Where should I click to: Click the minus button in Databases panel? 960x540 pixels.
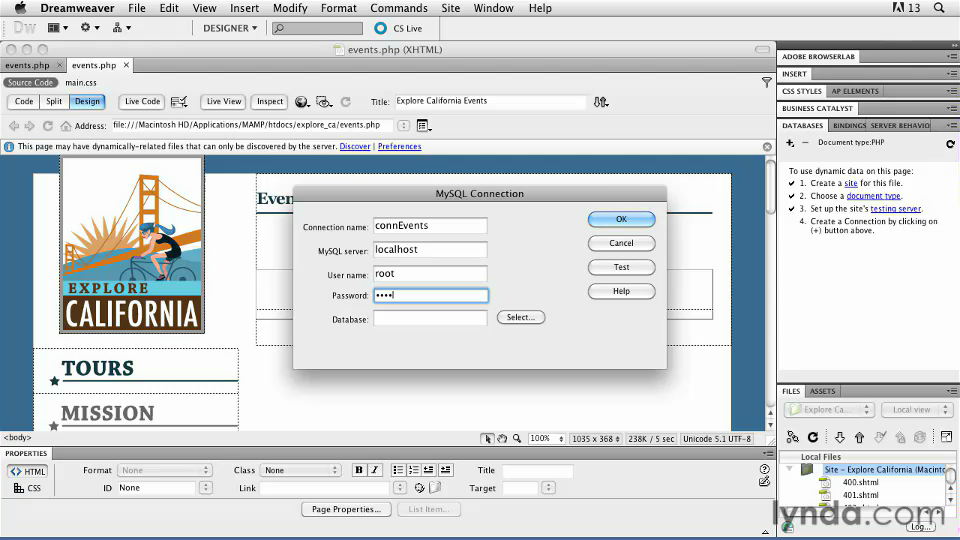coord(805,143)
